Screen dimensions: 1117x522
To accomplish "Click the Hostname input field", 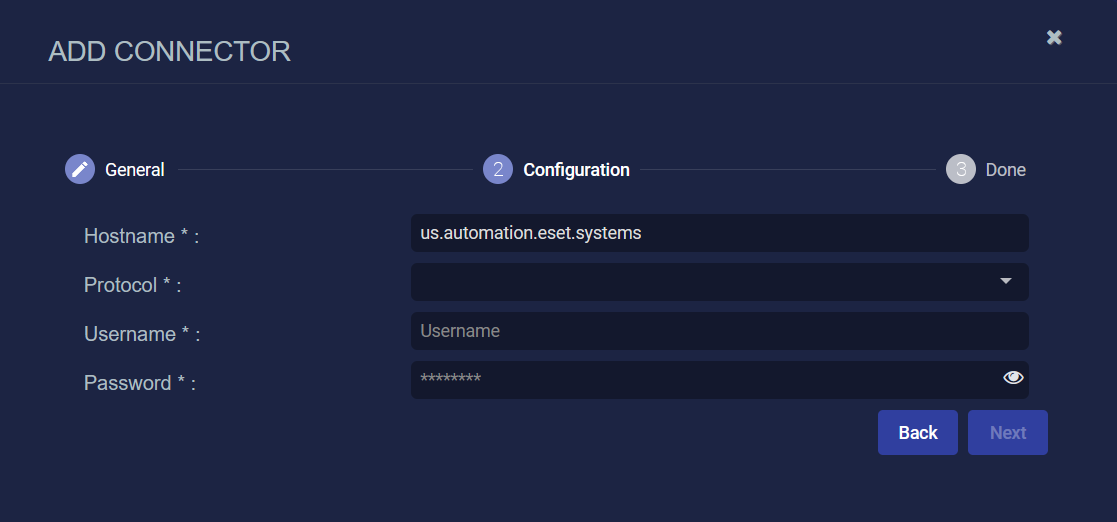I will [x=719, y=233].
